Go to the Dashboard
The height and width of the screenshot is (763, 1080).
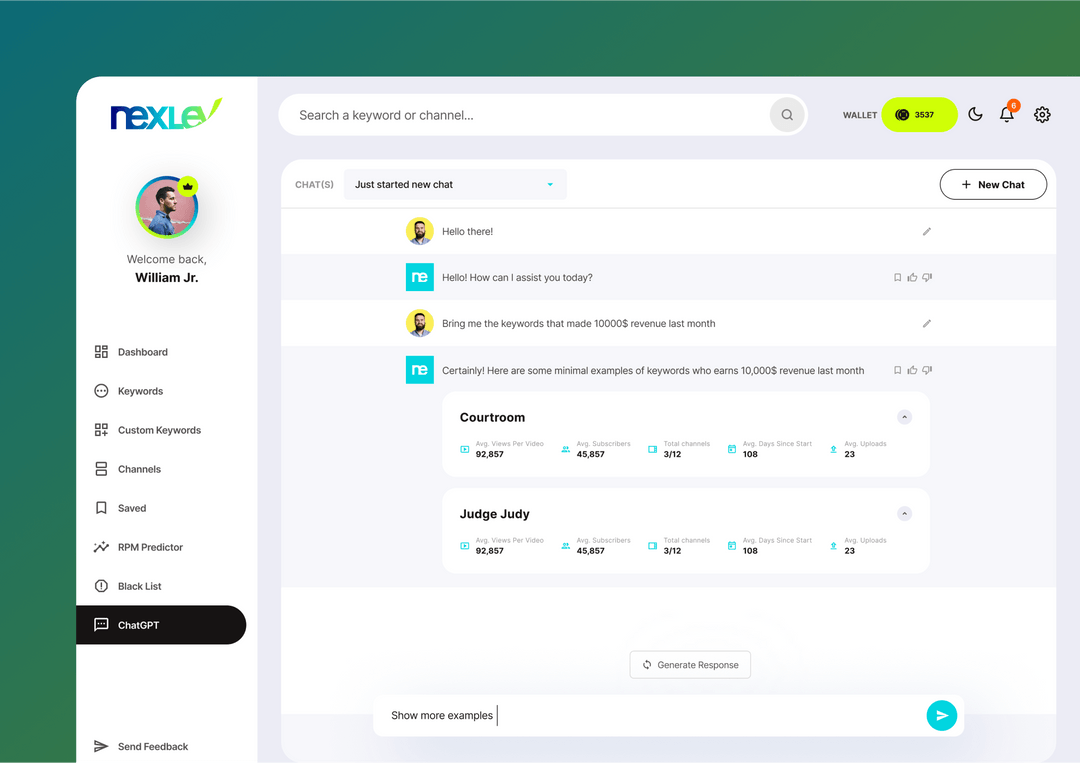(x=144, y=352)
